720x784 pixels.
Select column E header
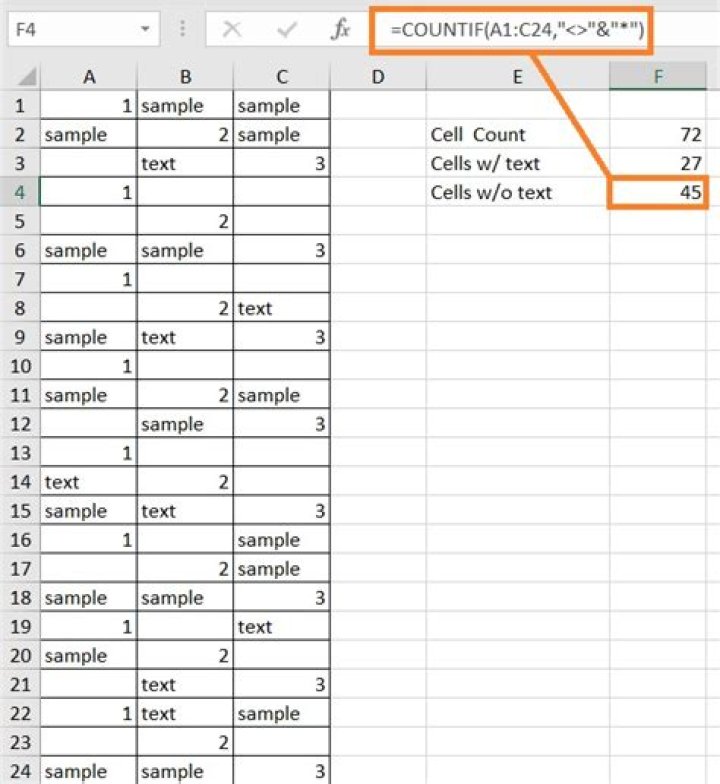point(518,77)
